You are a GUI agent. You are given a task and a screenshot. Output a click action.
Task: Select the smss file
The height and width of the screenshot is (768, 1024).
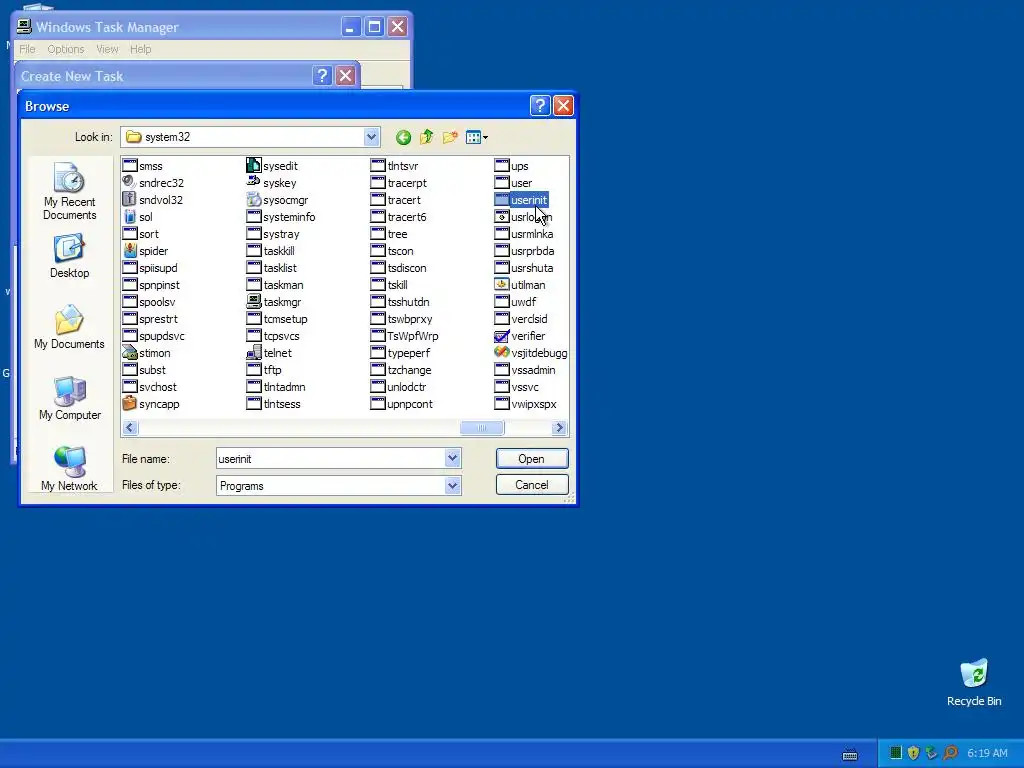142,166
